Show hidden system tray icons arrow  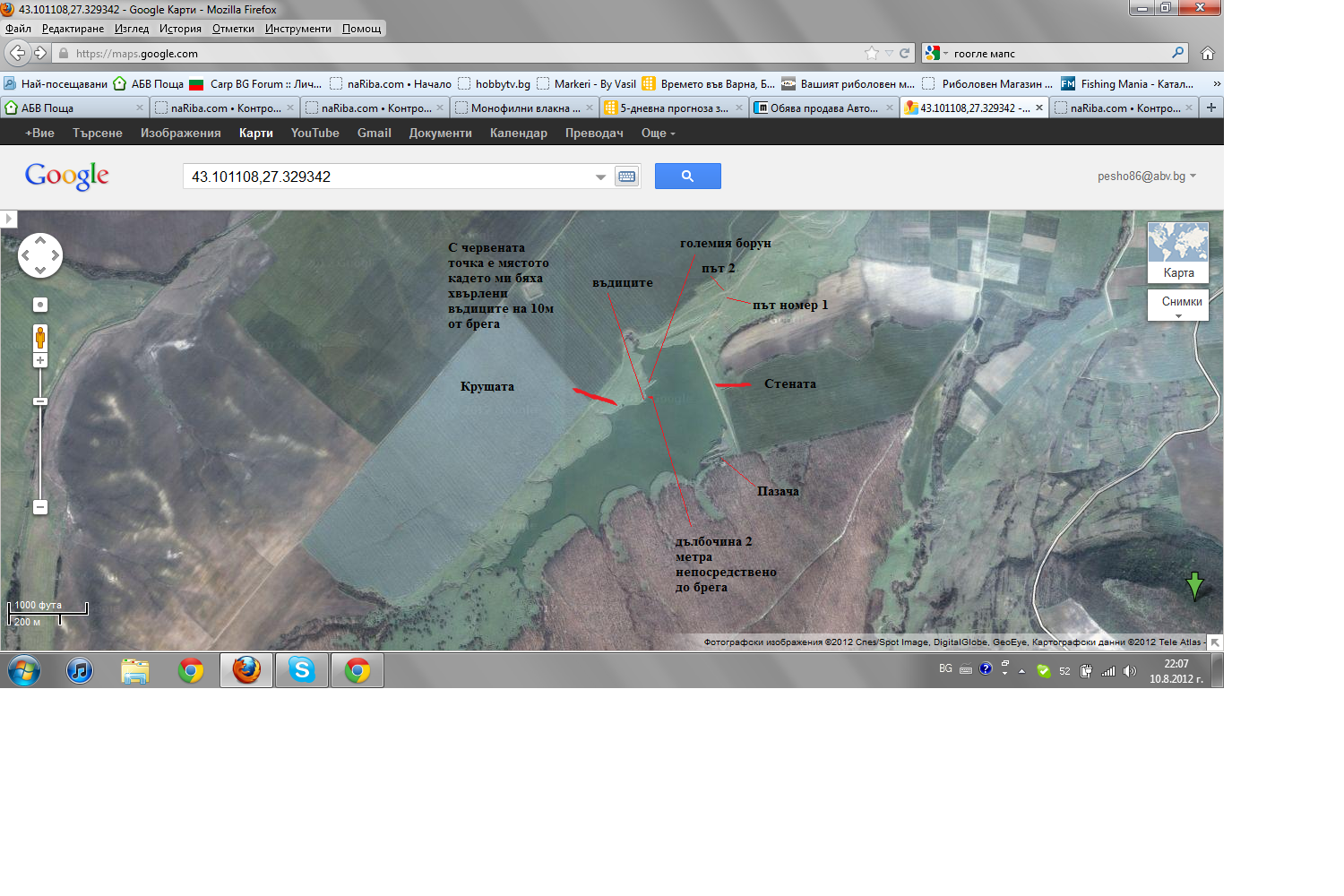pos(1021,670)
